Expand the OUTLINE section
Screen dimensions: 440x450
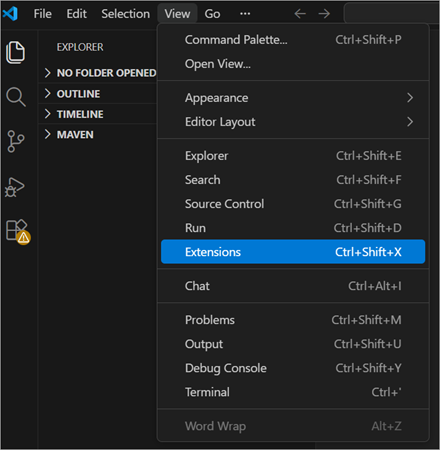click(99, 94)
